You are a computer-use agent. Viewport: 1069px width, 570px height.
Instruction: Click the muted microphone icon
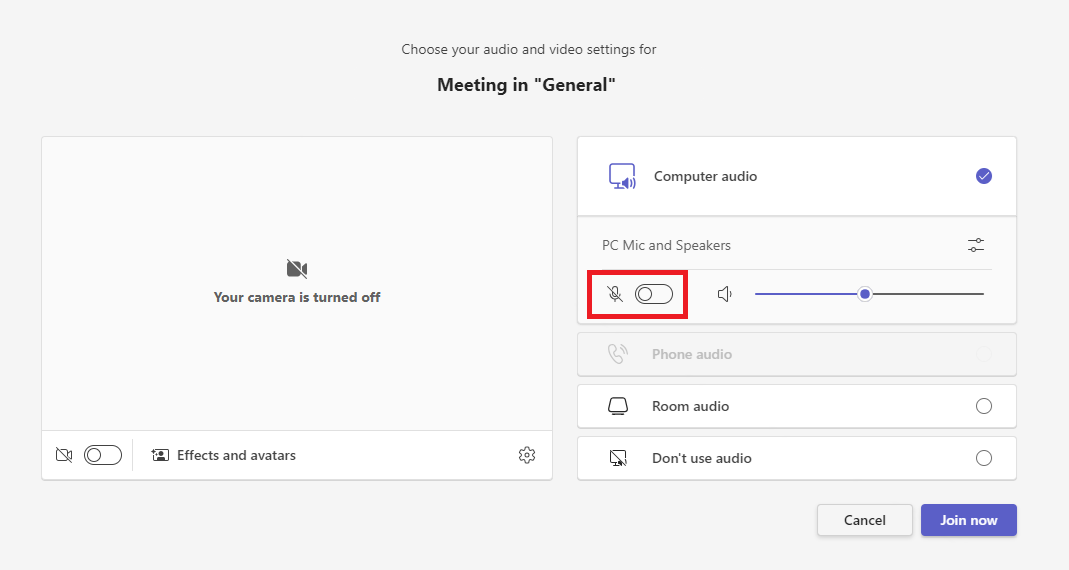click(615, 294)
